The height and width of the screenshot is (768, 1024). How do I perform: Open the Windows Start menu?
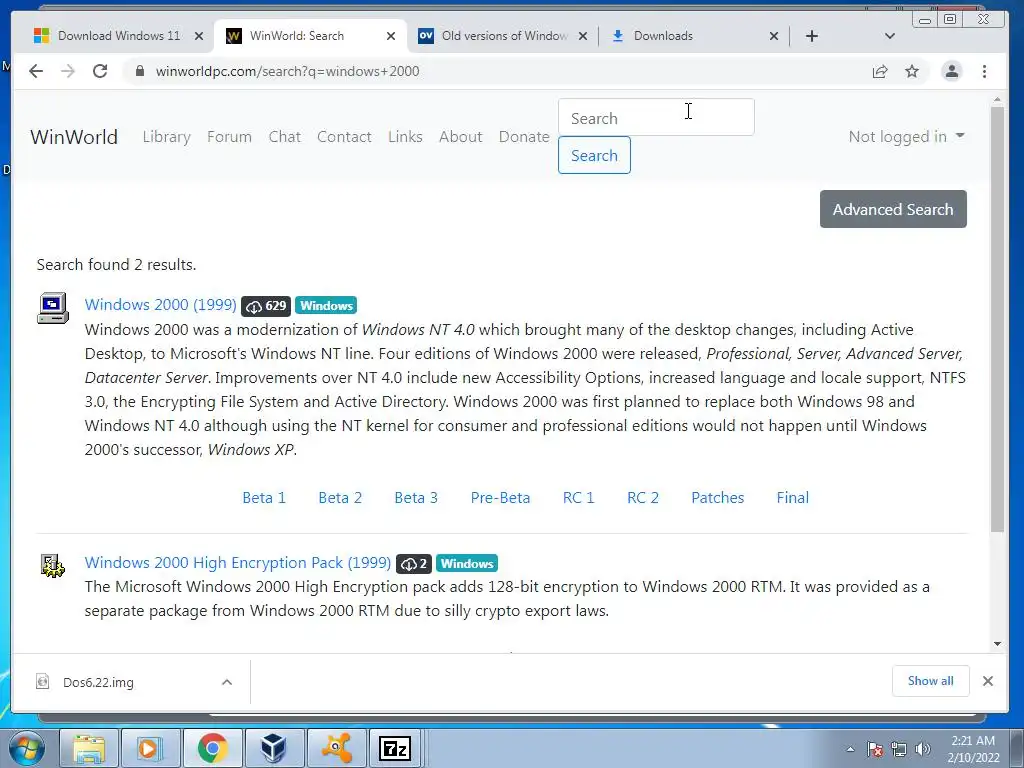[x=27, y=748]
